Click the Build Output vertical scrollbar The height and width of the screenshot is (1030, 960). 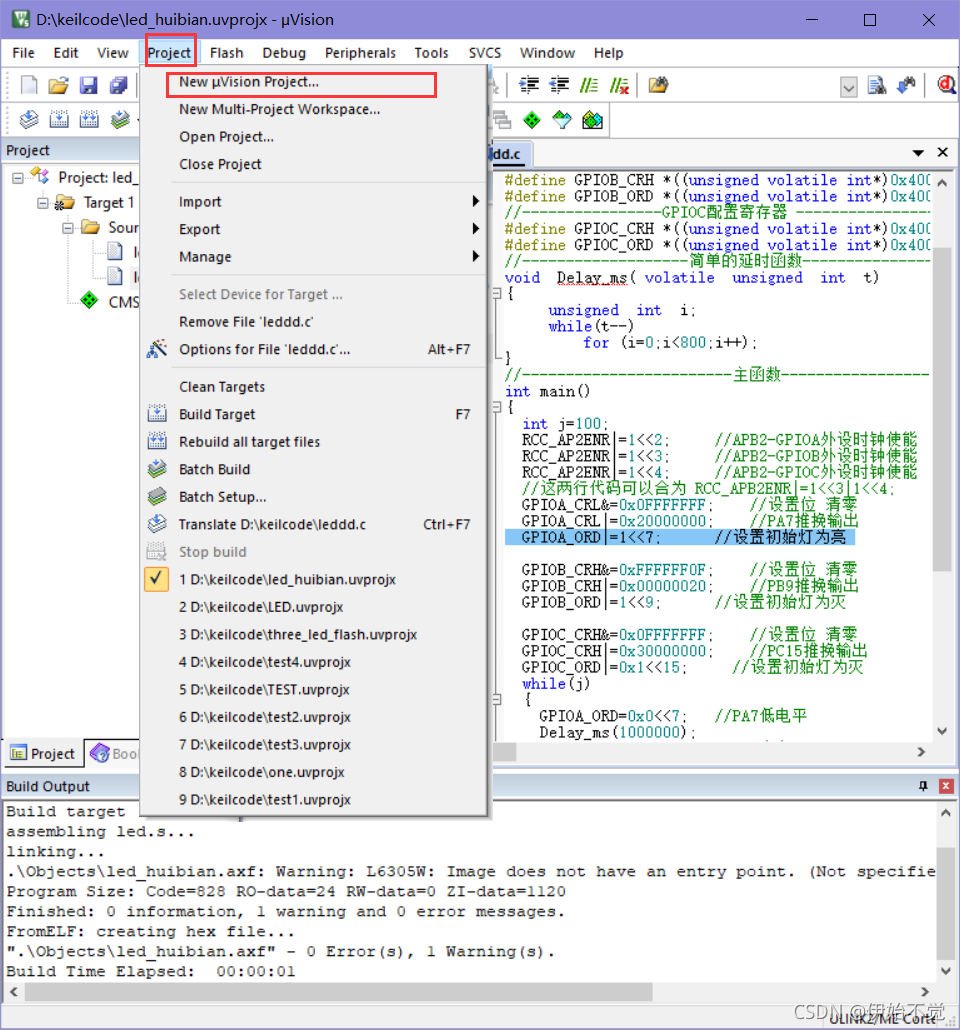pos(946,903)
